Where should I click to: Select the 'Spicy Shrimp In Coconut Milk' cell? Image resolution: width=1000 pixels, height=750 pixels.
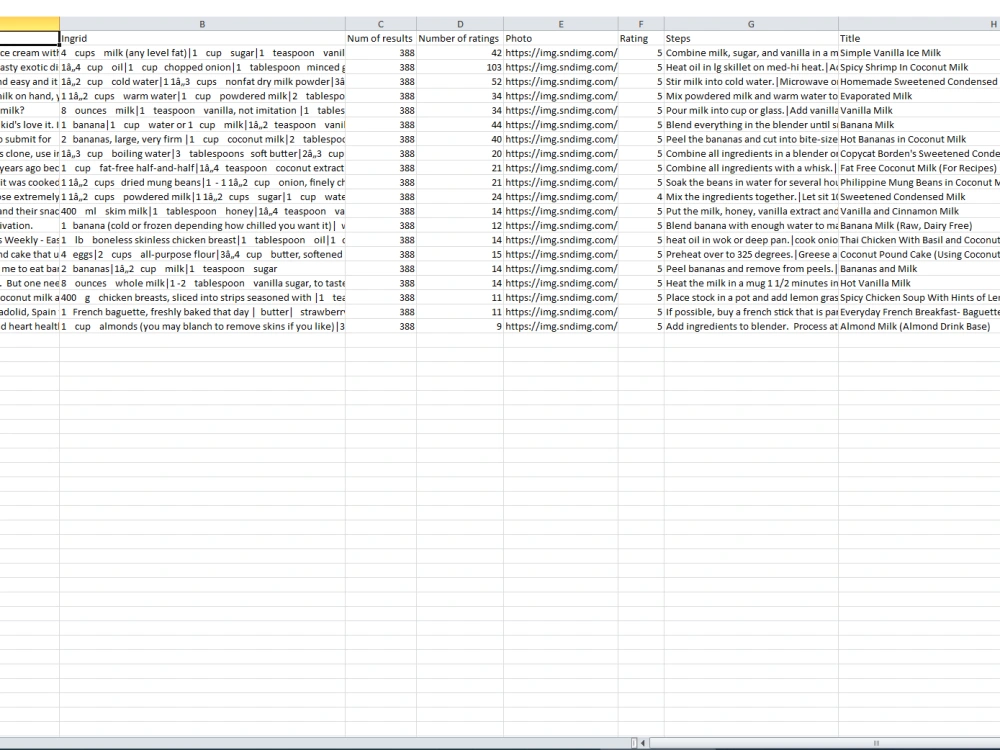(919, 67)
